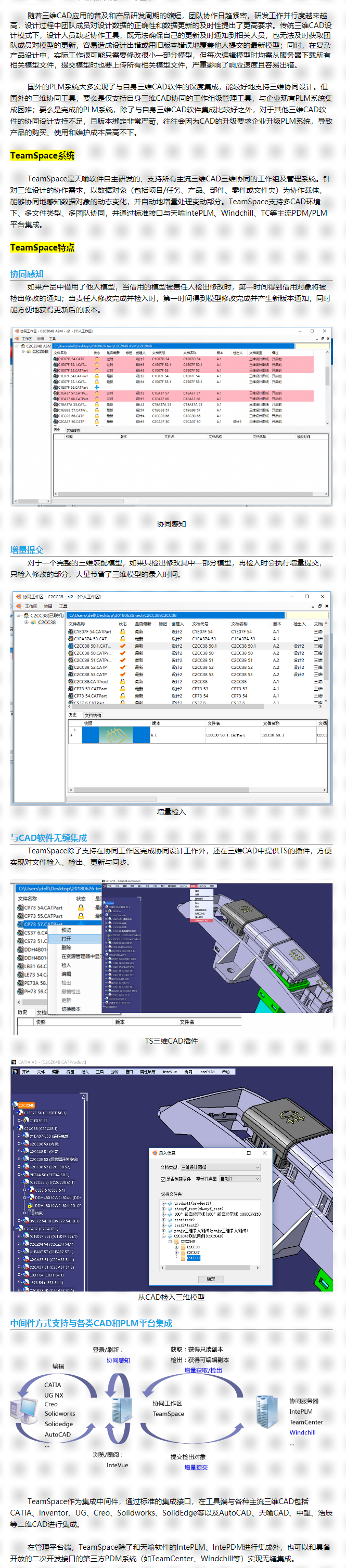Click the horizontal scrollbar in check-in dialog file tree
This screenshot has height=1568, width=346.
pyautogui.click(x=211, y=1267)
